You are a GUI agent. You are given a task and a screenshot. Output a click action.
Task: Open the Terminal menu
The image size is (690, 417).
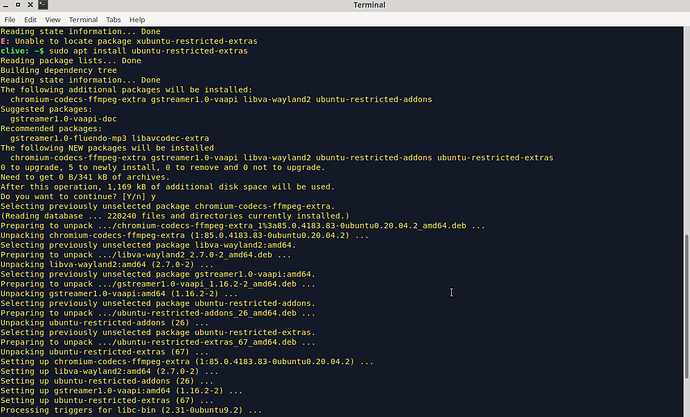[83, 19]
